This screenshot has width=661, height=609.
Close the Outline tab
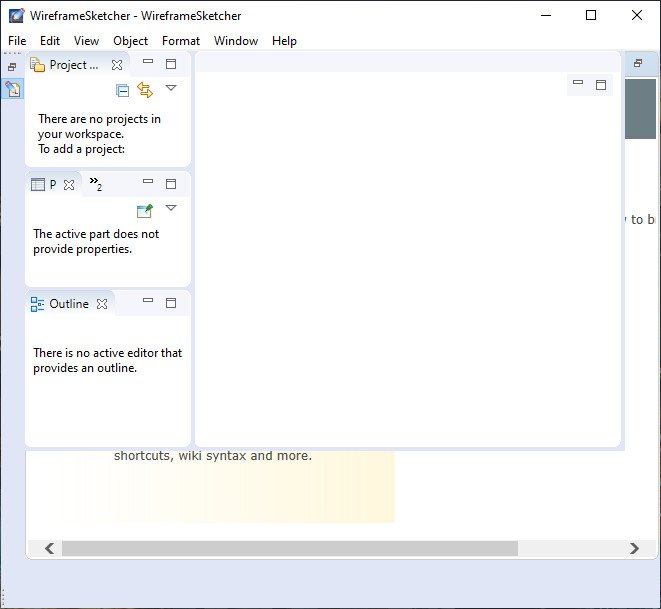point(102,304)
